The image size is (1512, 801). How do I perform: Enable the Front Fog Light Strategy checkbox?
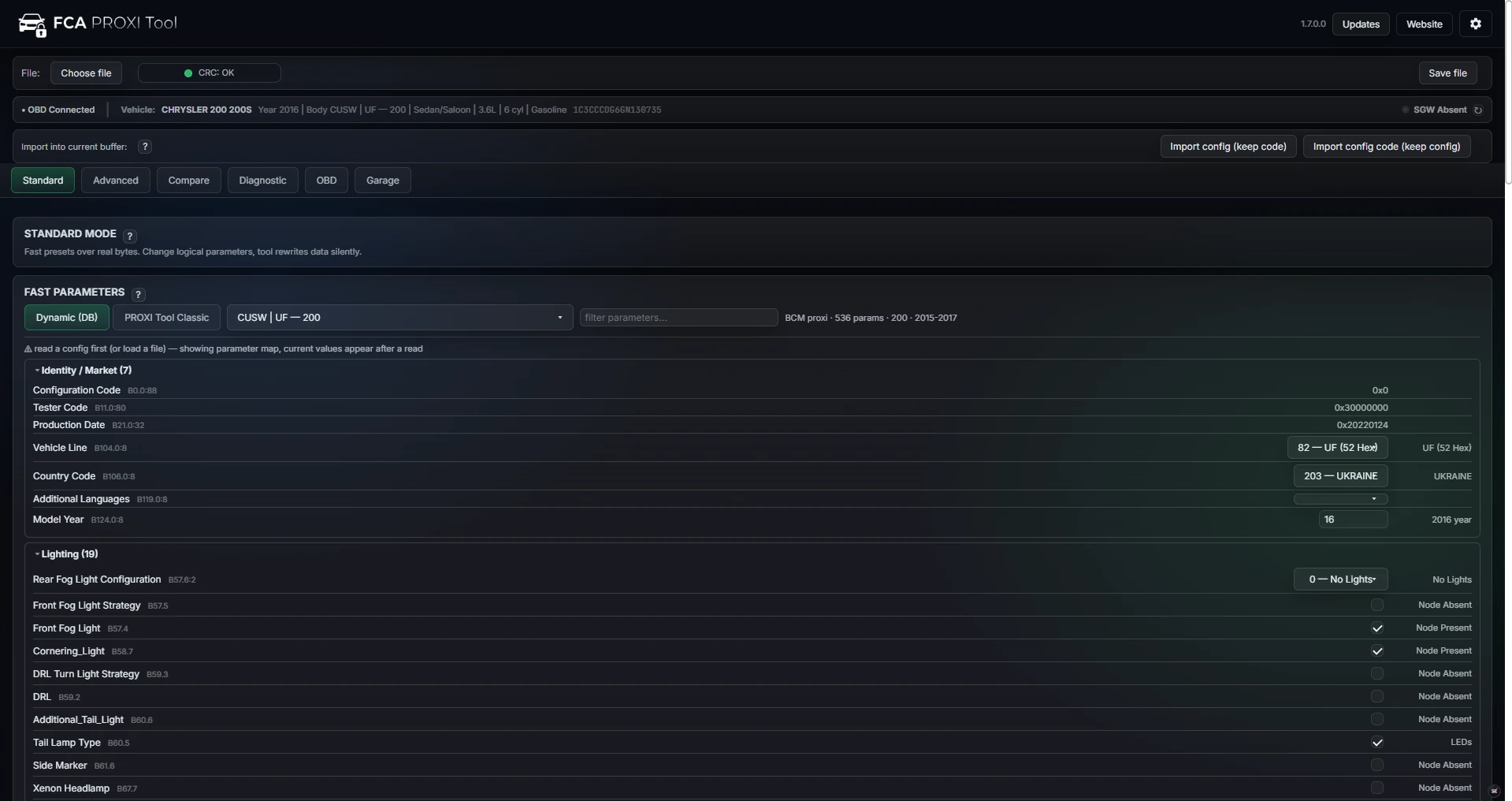(1376, 605)
